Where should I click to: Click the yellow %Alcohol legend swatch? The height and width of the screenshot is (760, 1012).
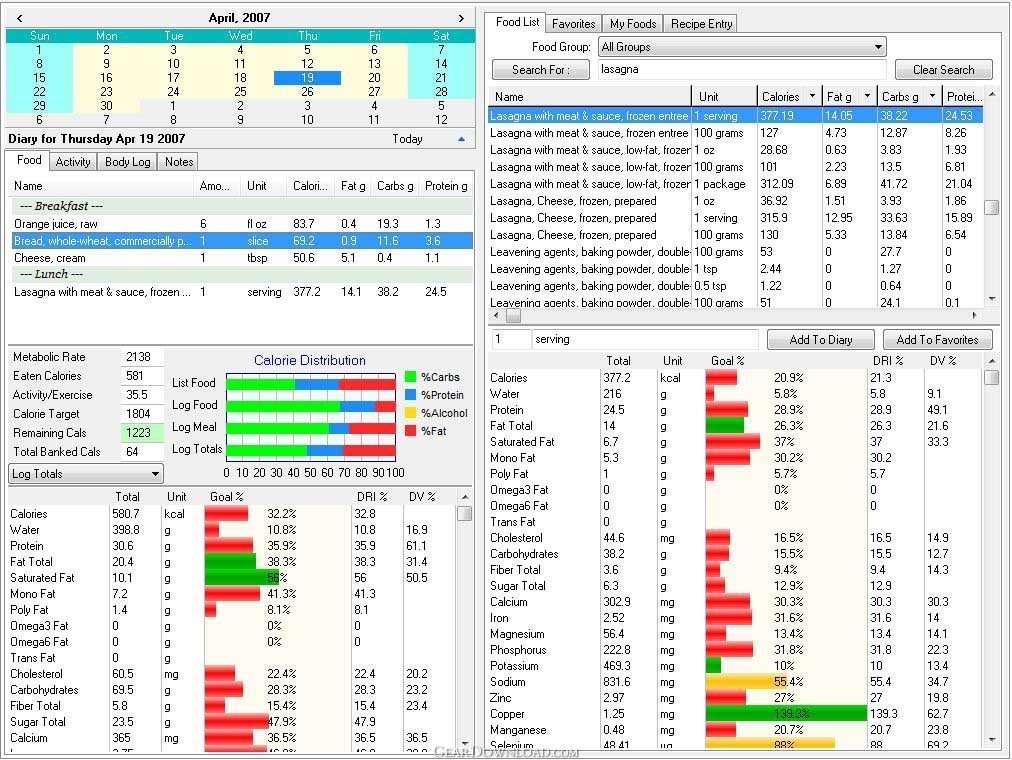coord(410,413)
